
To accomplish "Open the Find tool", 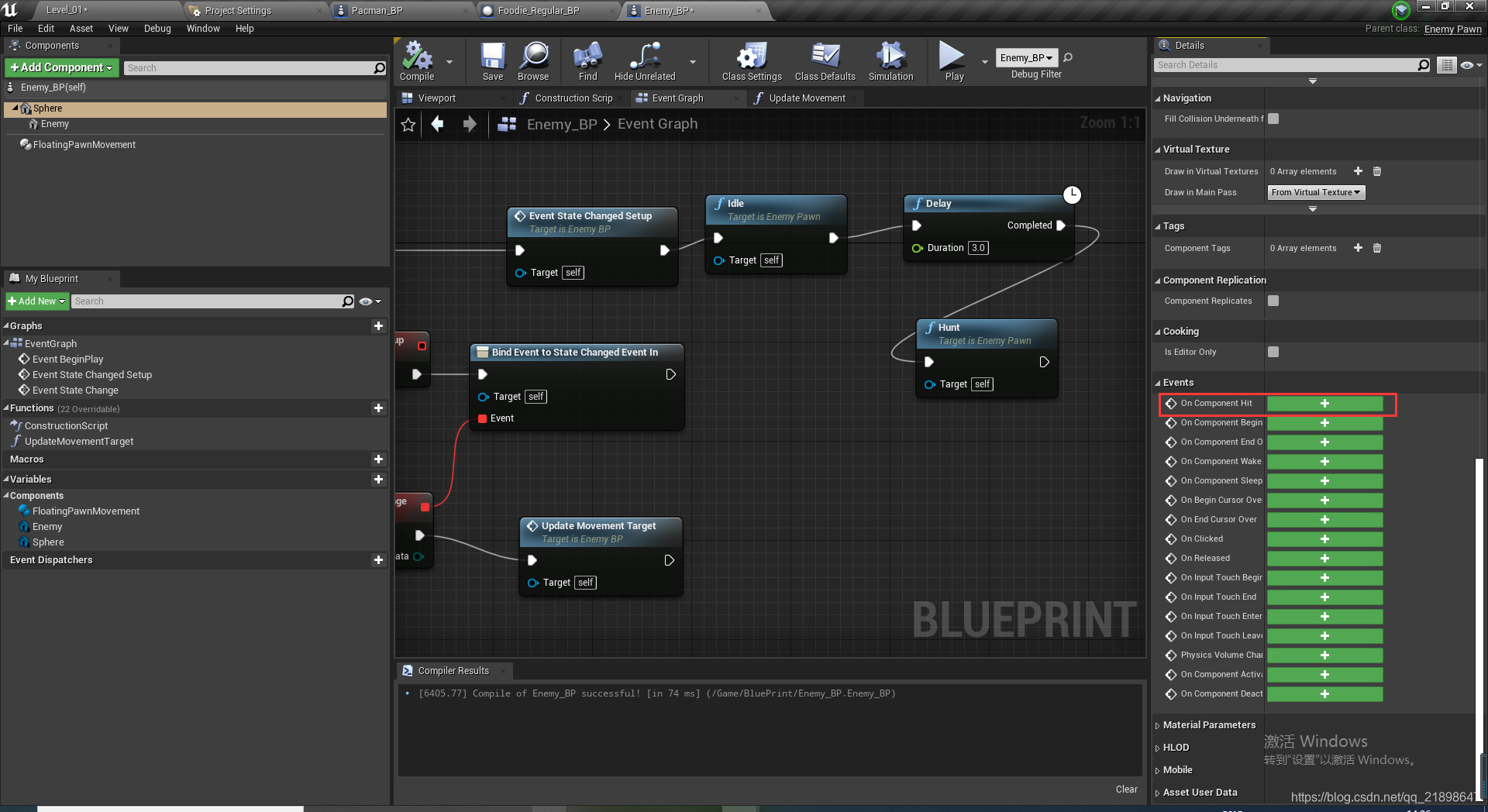I will (x=588, y=60).
